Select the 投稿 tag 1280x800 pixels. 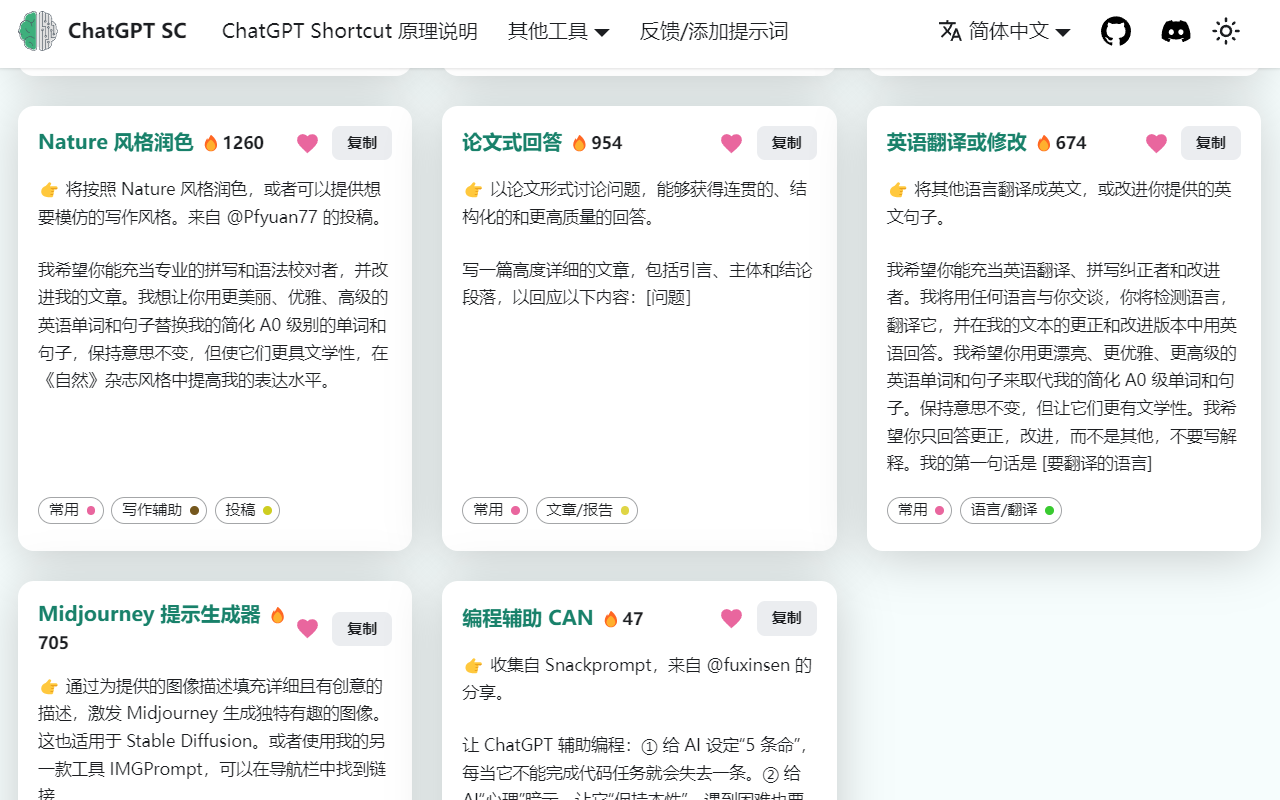[247, 510]
